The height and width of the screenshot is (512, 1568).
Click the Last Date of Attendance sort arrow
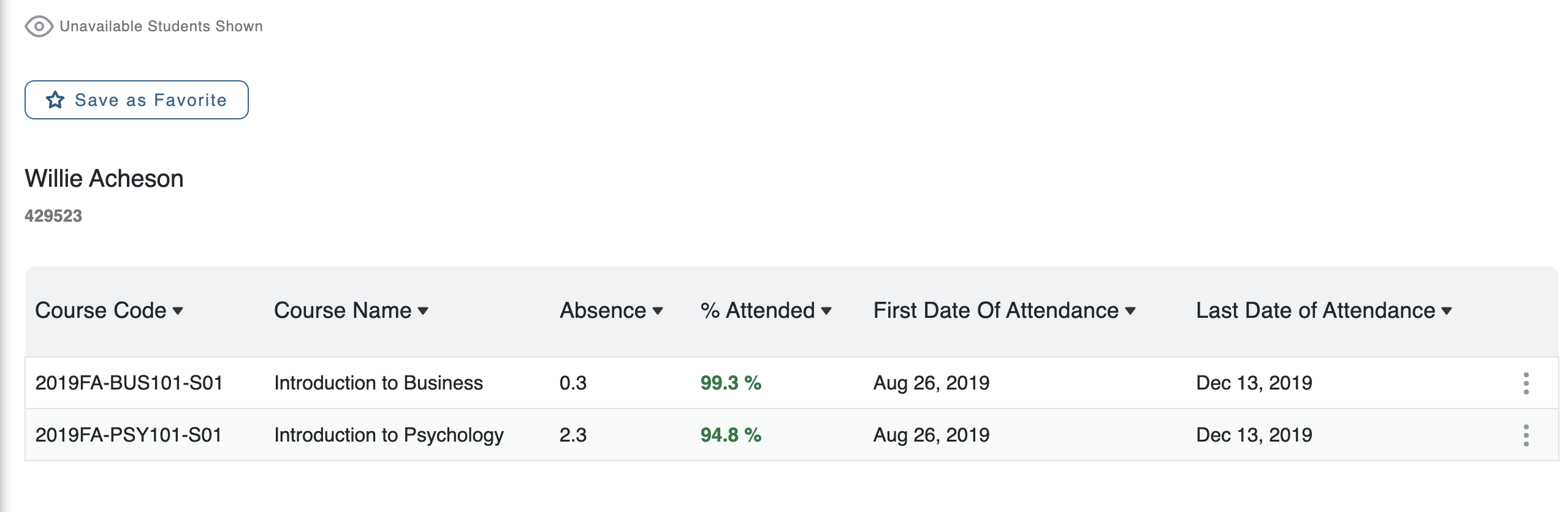point(1447,311)
